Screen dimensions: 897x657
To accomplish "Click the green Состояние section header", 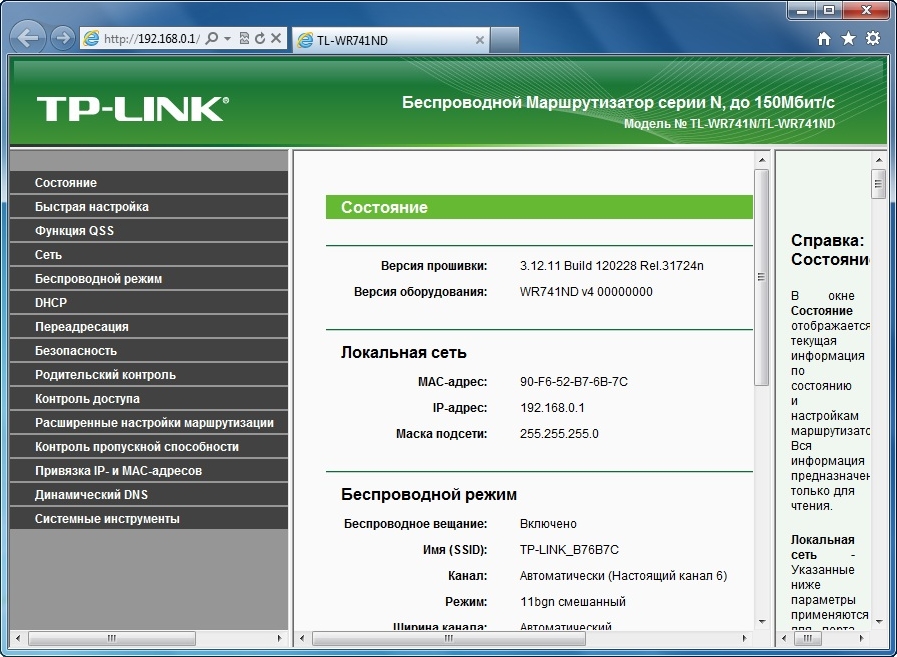I will pos(539,207).
